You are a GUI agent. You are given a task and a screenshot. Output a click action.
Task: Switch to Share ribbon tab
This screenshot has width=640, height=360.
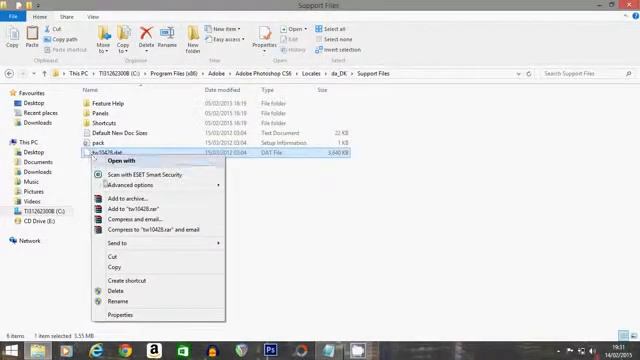(67, 17)
